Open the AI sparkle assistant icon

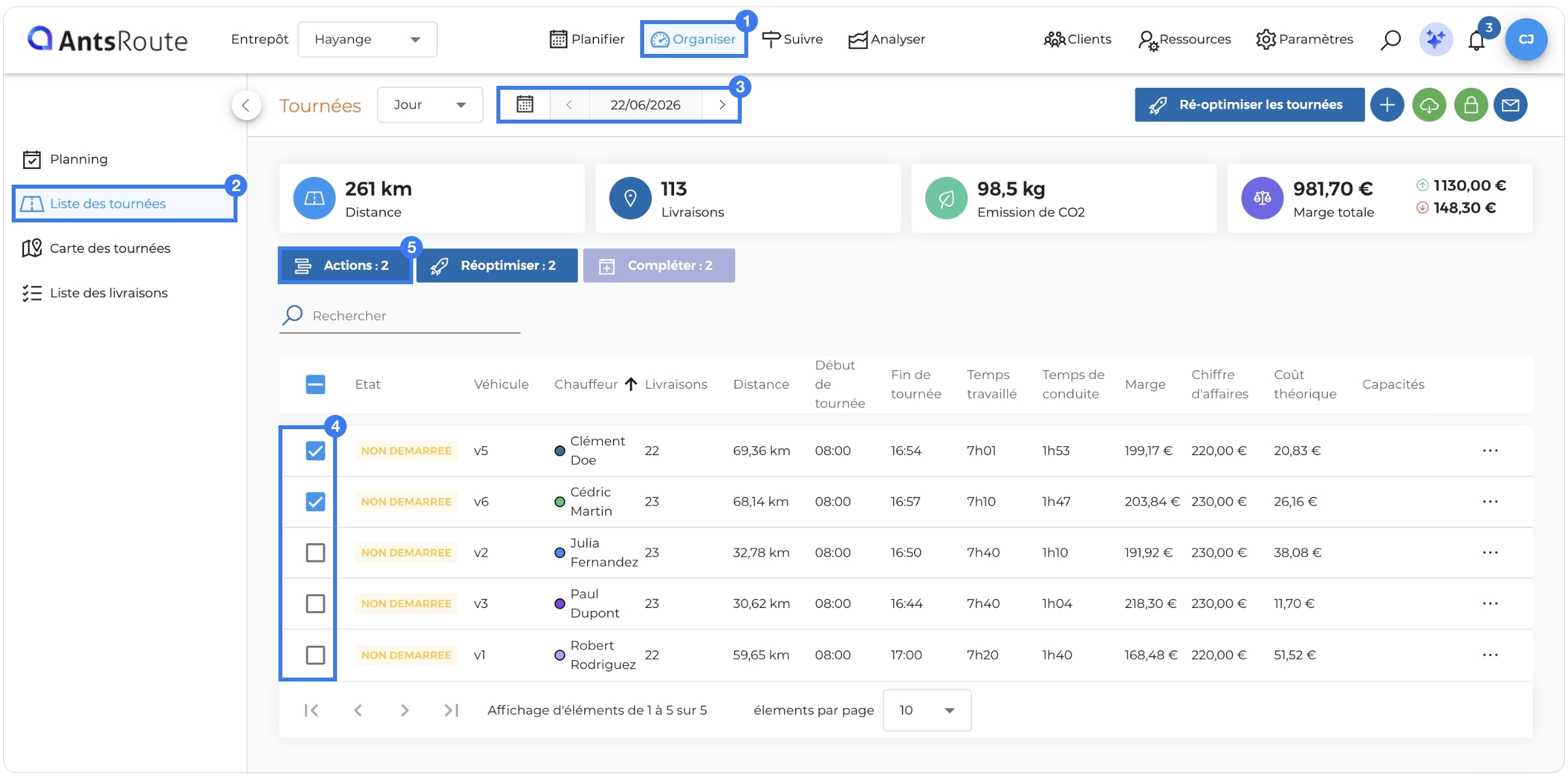(x=1435, y=40)
